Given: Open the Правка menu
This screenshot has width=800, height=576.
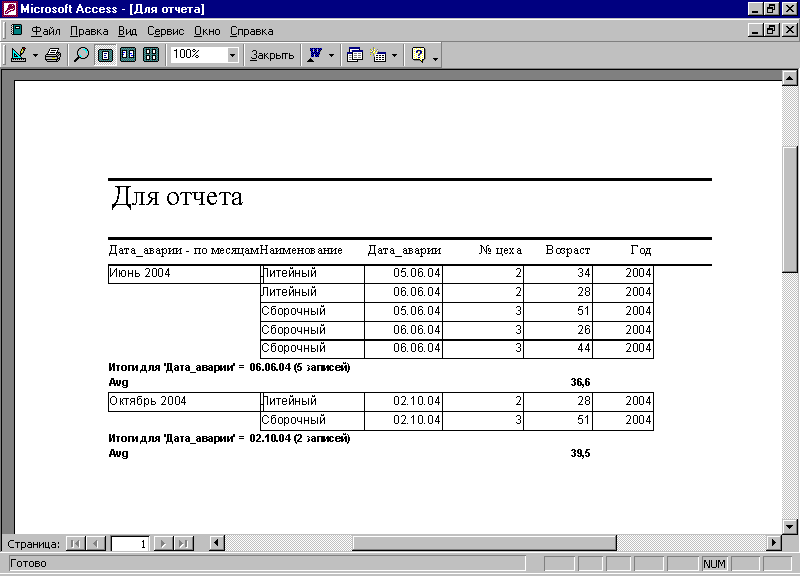Looking at the screenshot, I should [x=89, y=31].
